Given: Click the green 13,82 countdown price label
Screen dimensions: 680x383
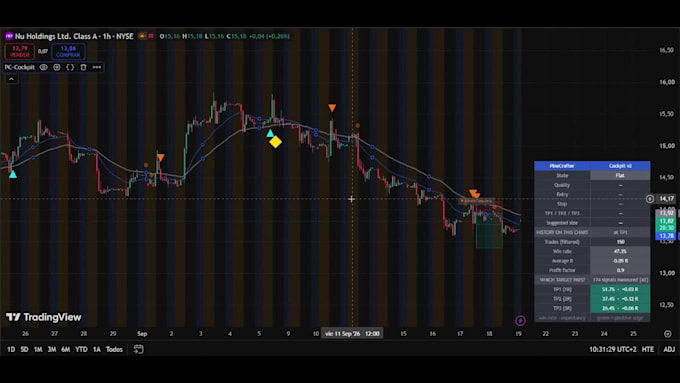Looking at the screenshot, I should (x=666, y=224).
